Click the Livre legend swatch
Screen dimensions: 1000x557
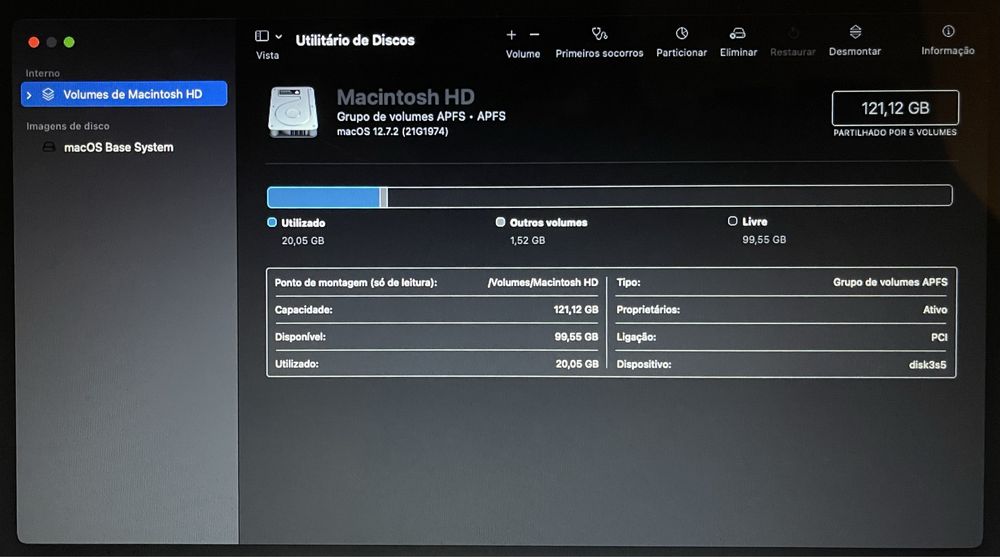732,221
